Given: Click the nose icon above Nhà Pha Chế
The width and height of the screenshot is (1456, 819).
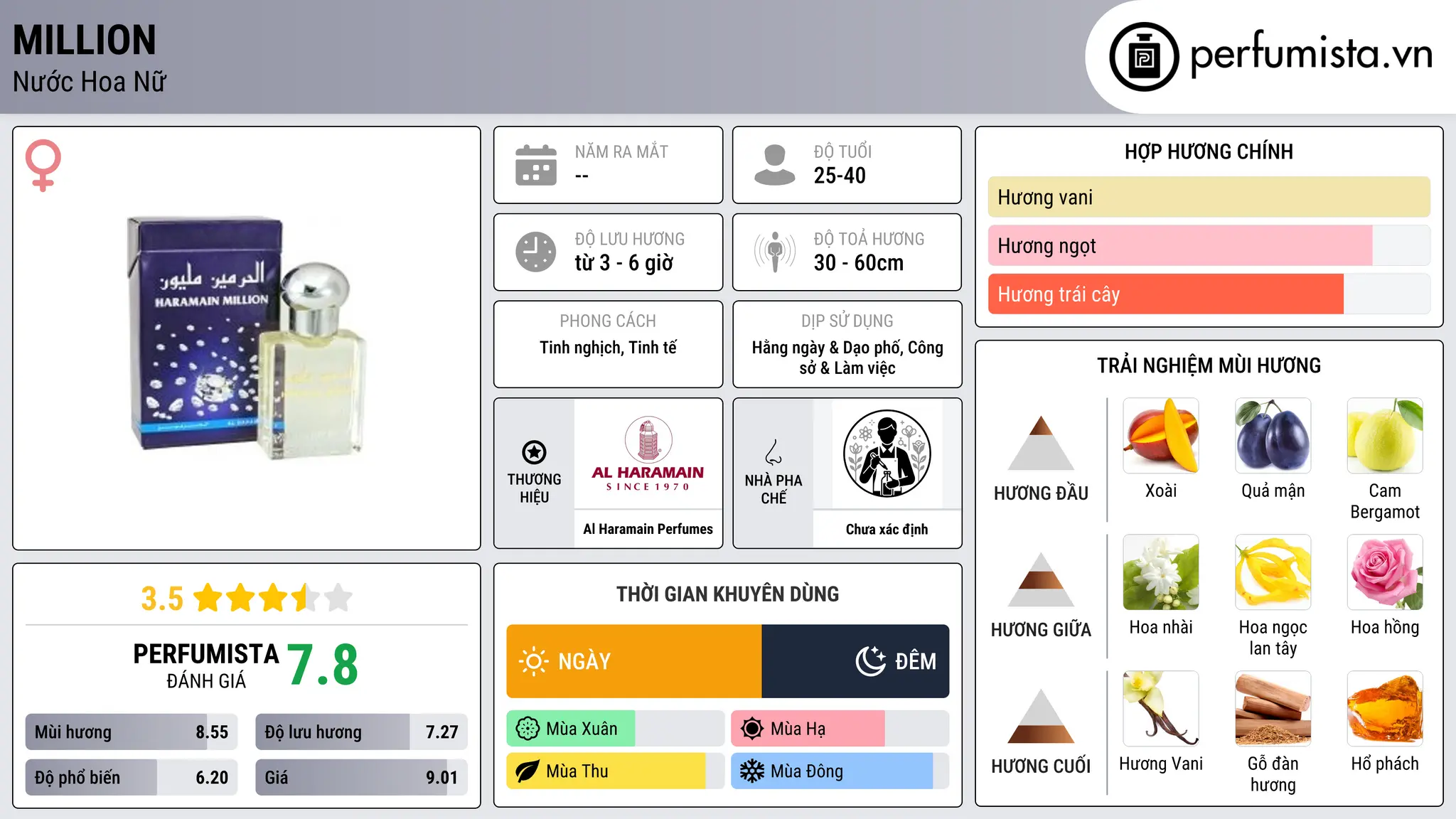Looking at the screenshot, I should [x=773, y=452].
